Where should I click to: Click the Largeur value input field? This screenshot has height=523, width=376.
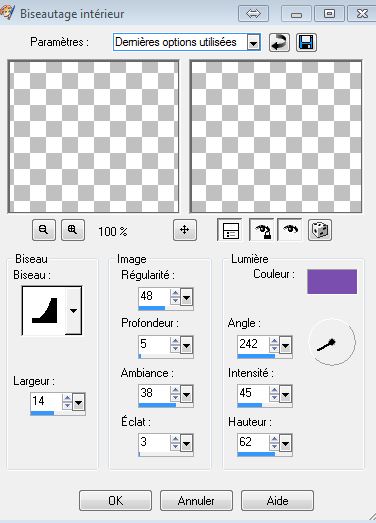[46, 401]
